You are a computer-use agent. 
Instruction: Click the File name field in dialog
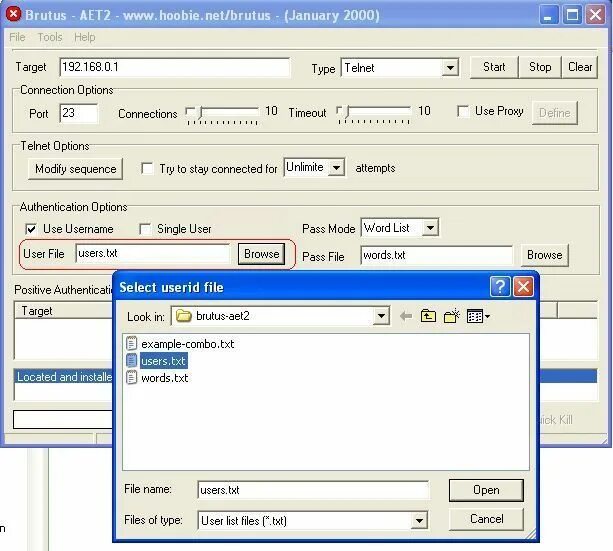pyautogui.click(x=313, y=490)
